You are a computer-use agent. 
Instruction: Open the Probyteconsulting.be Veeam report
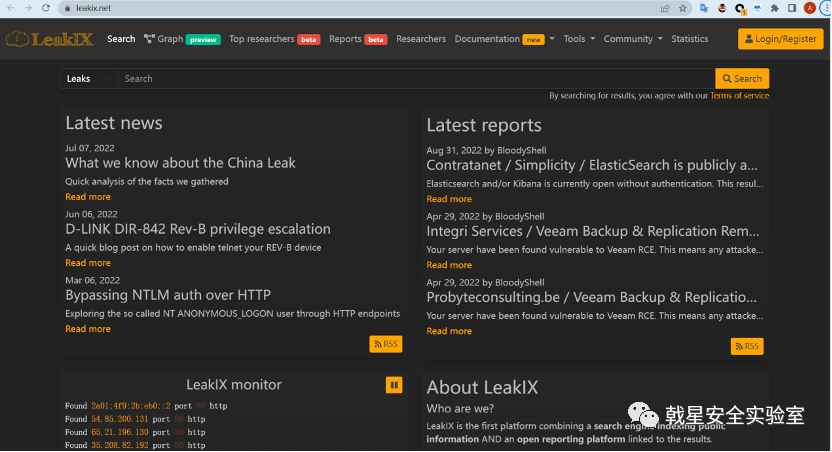click(592, 298)
